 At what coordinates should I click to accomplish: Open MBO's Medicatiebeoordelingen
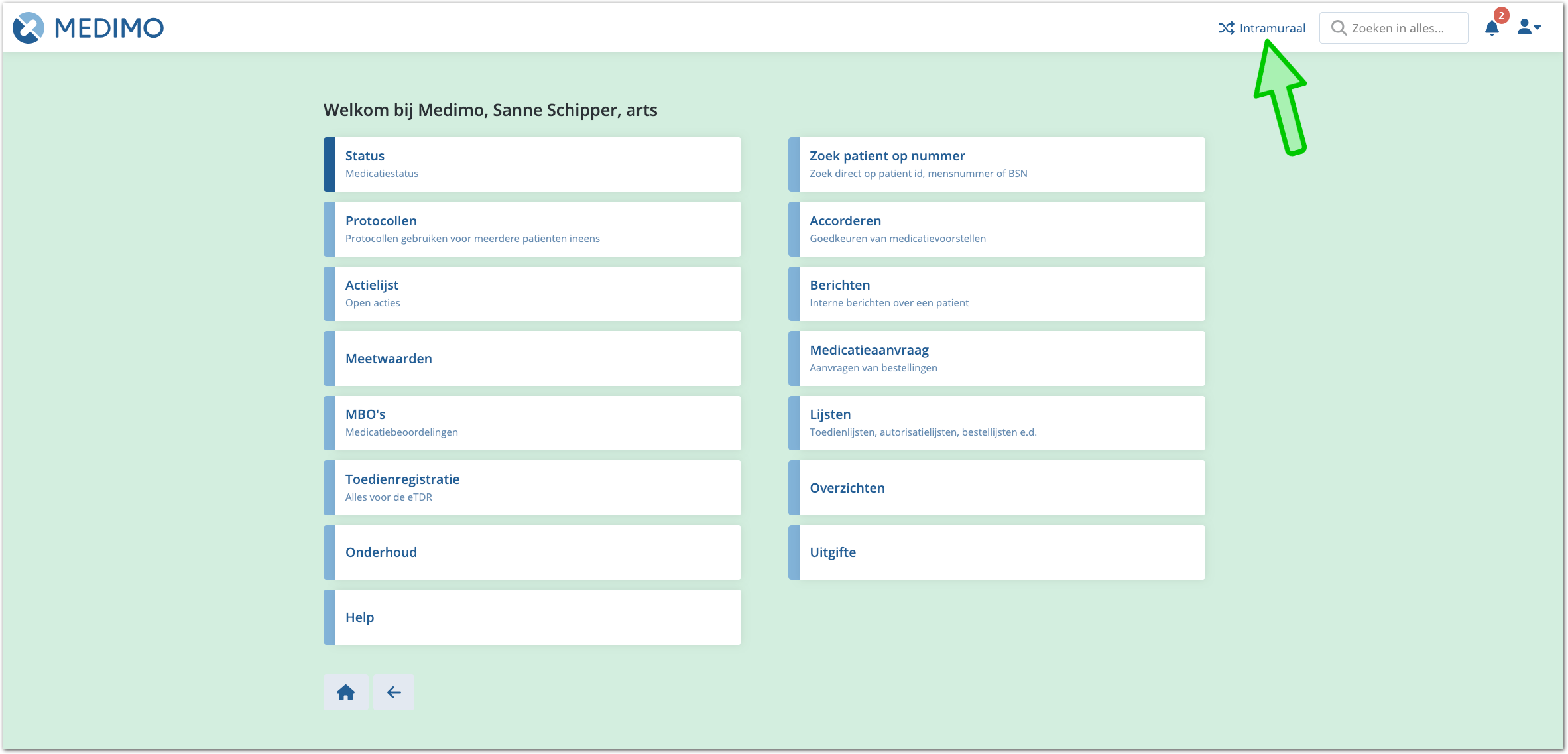point(532,423)
